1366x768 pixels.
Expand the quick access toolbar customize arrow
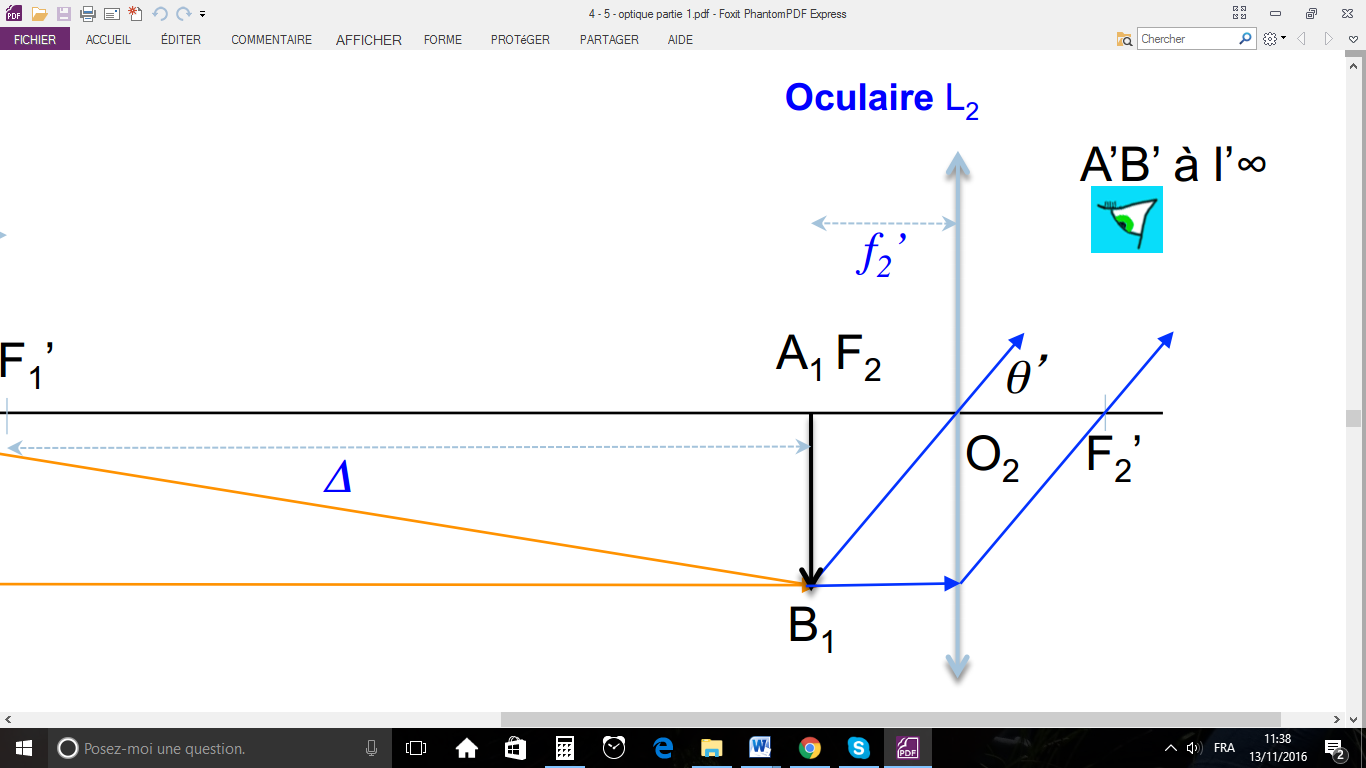click(203, 14)
